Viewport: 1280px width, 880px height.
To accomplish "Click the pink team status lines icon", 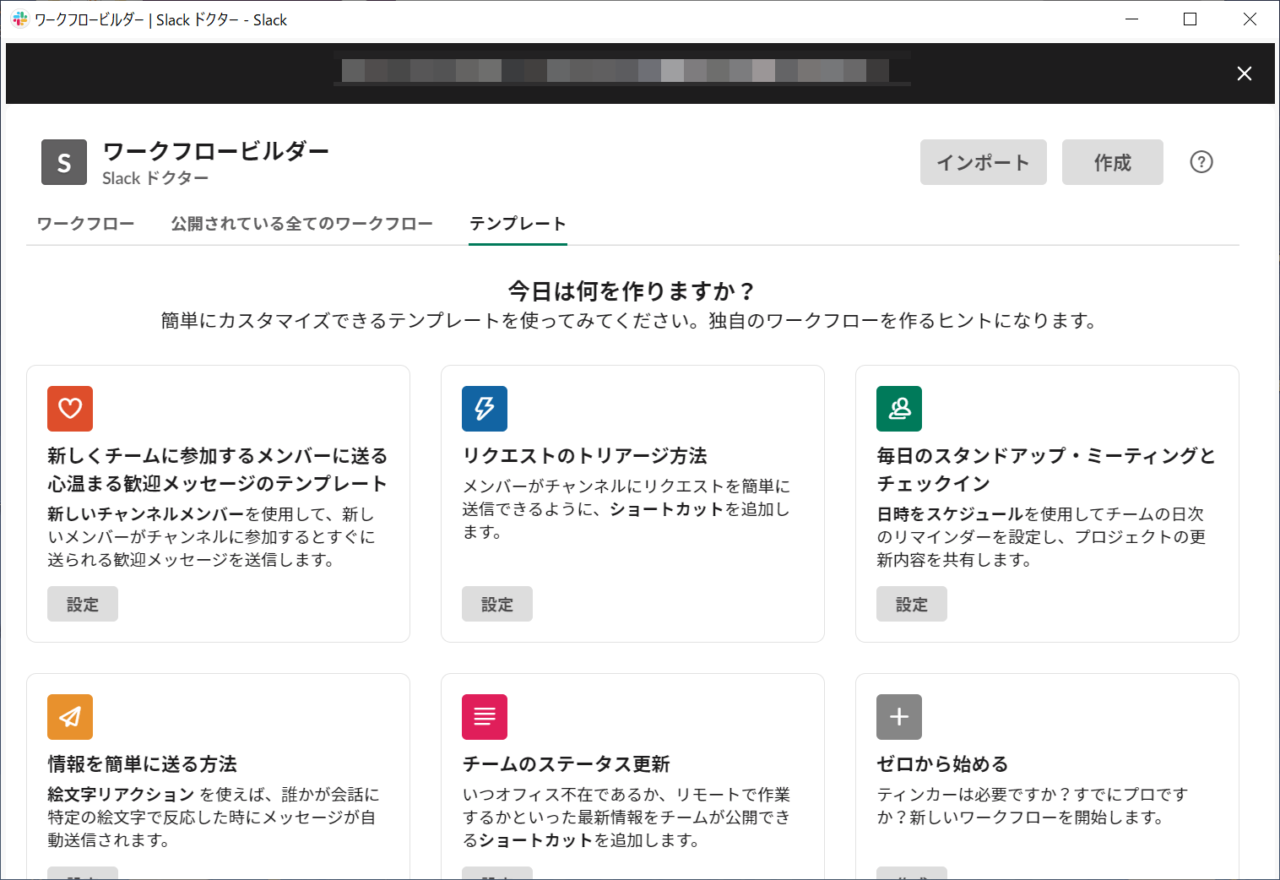I will point(484,717).
